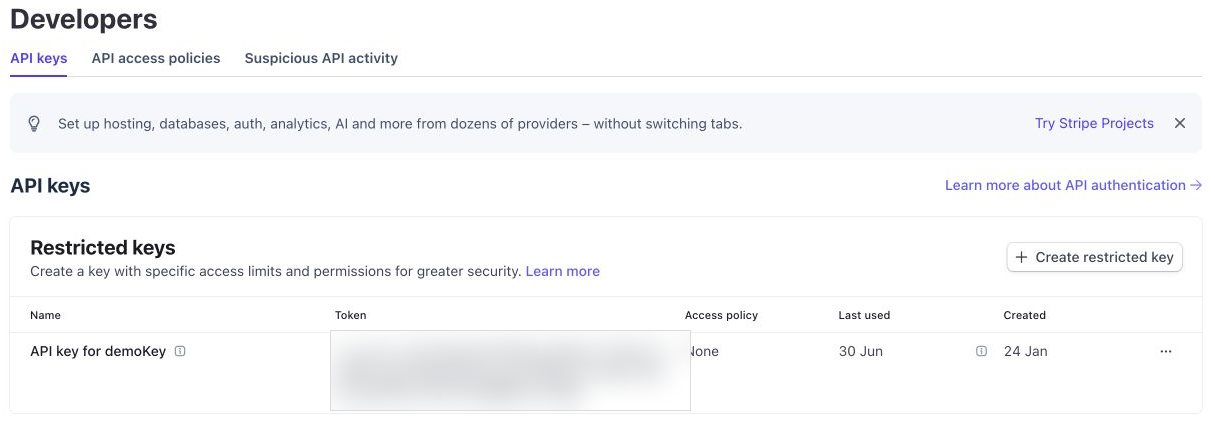The image size is (1215, 430).
Task: Click the Token column header
Action: [351, 315]
